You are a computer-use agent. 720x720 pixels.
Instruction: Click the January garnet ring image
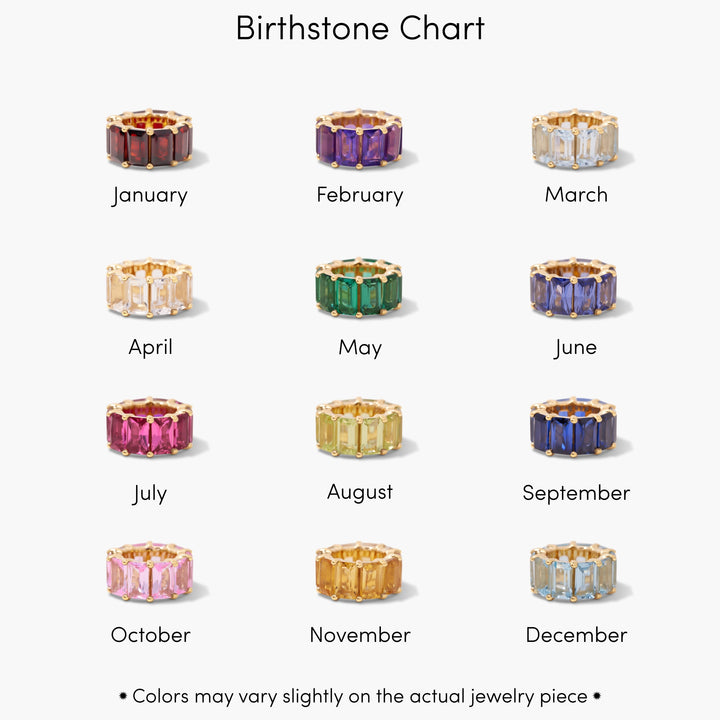(x=149, y=139)
